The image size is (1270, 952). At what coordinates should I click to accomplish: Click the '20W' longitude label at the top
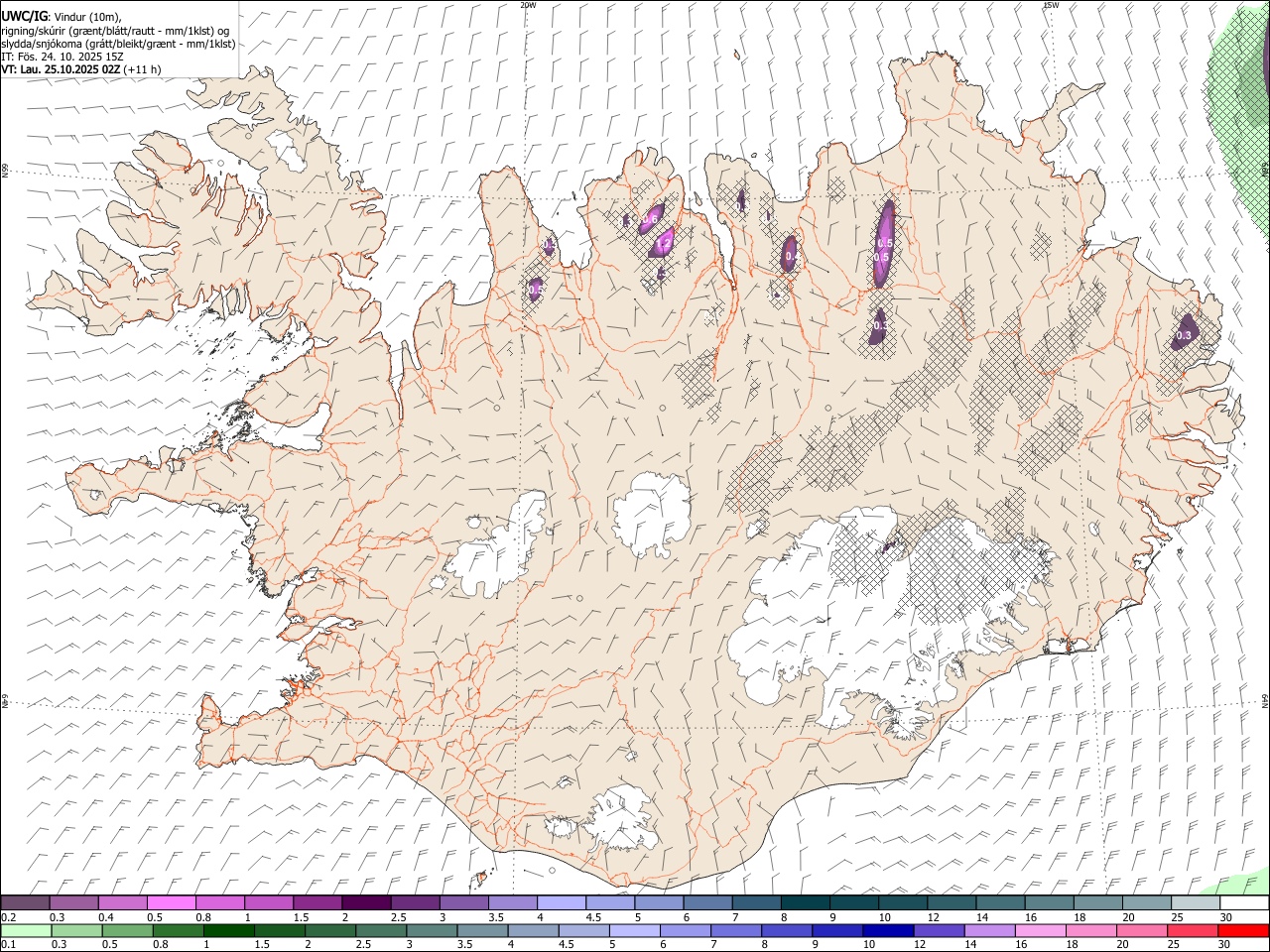528,5
